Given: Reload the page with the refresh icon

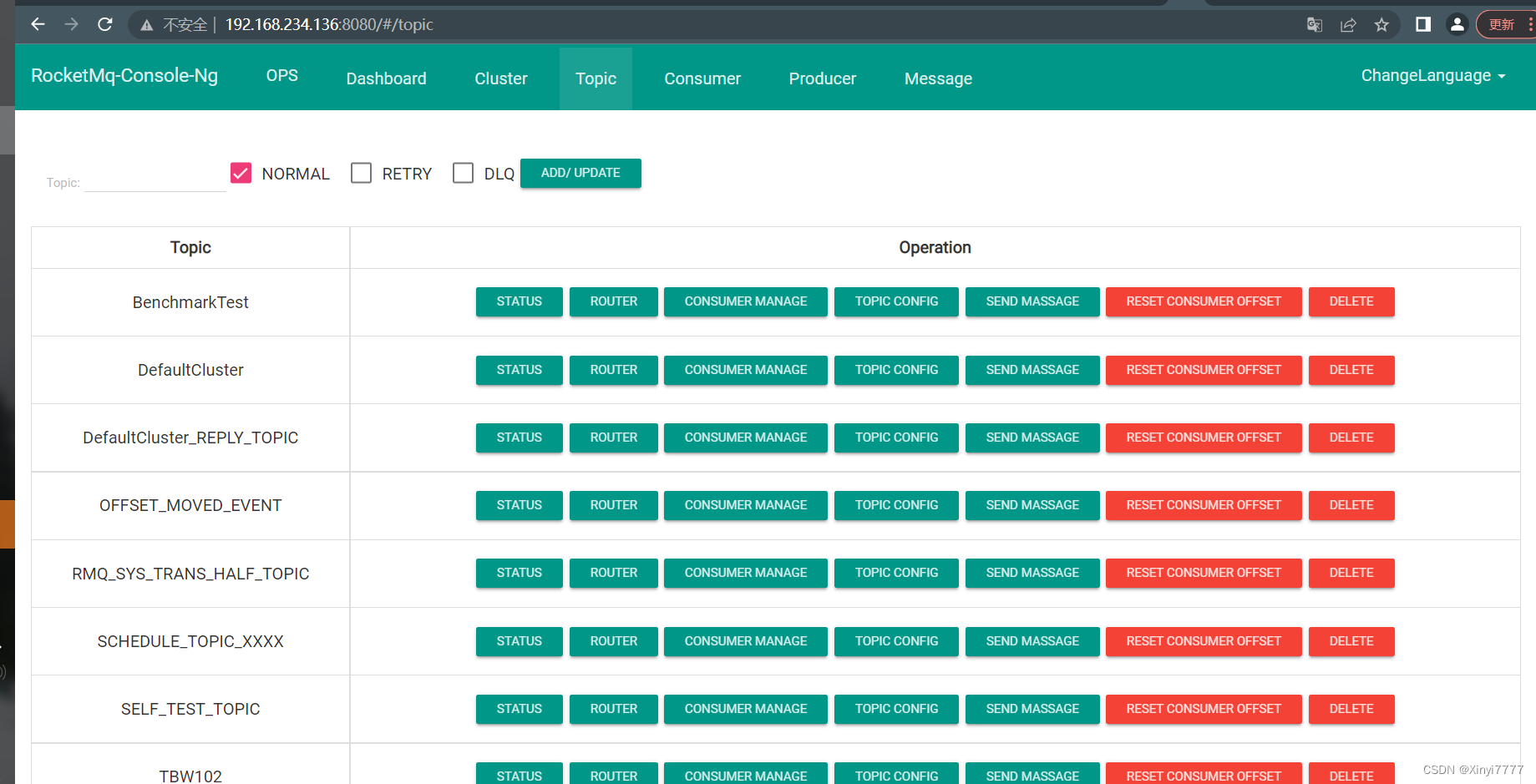Looking at the screenshot, I should coord(105,24).
